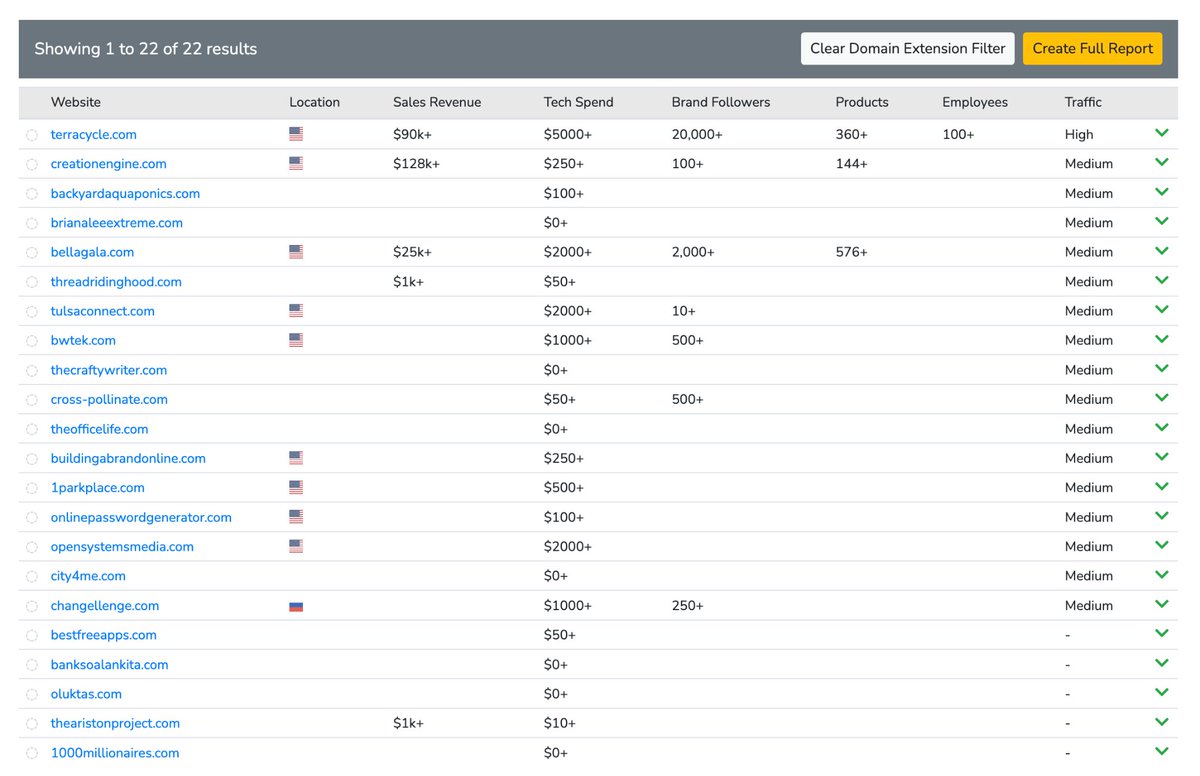Click the flag icon for bellagala.com
1200x776 pixels.
[x=296, y=252]
